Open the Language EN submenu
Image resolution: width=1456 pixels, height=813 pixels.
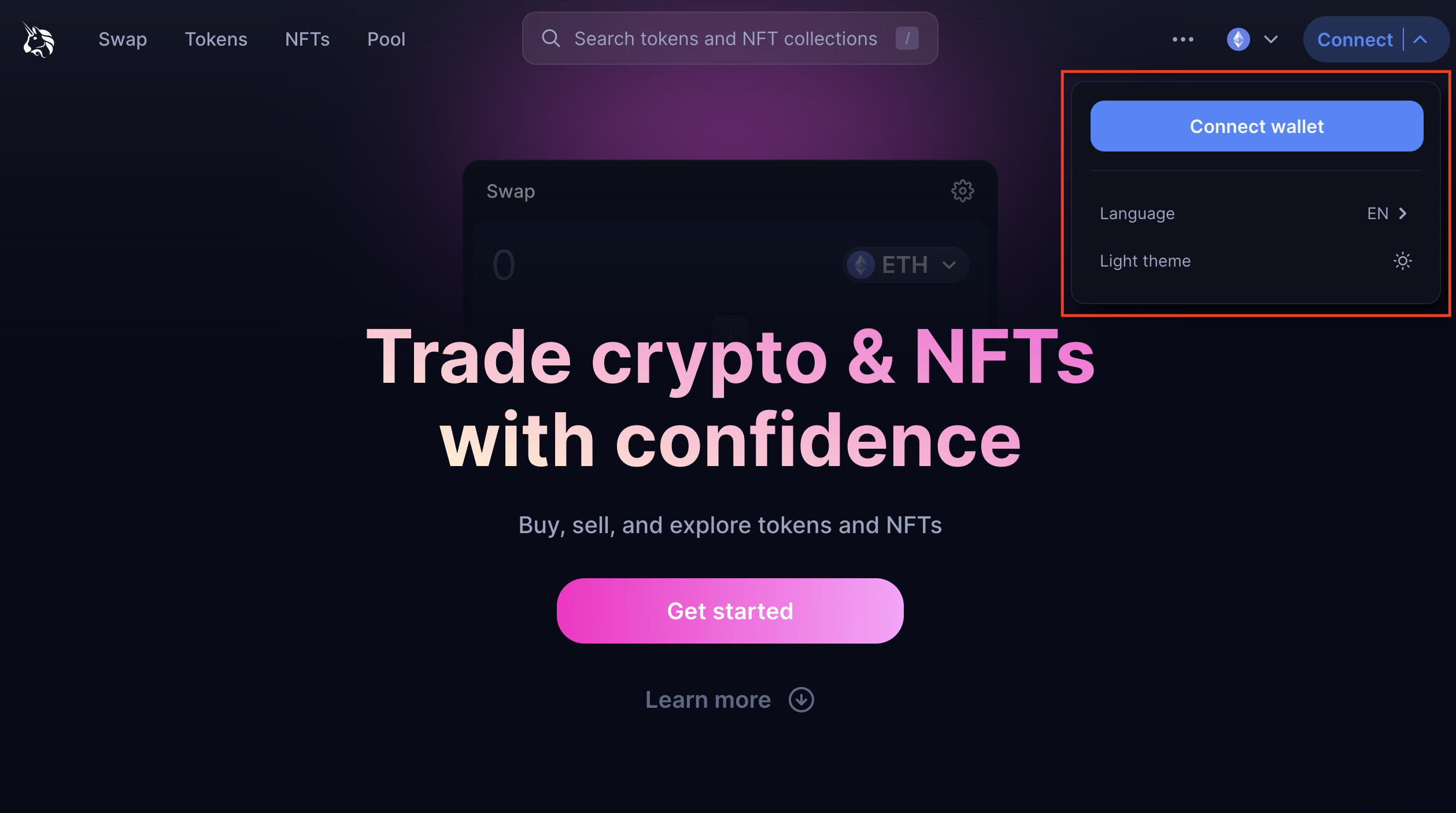click(x=1255, y=213)
